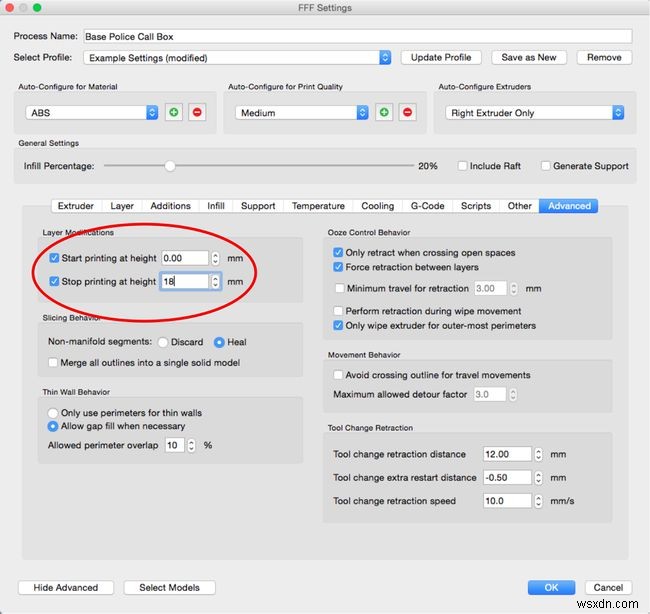Choose Allow gap fill when necessary

53,426
